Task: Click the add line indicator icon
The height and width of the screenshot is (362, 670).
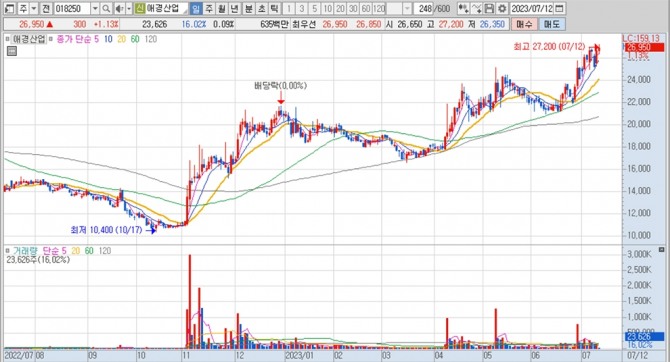Action: point(477,8)
